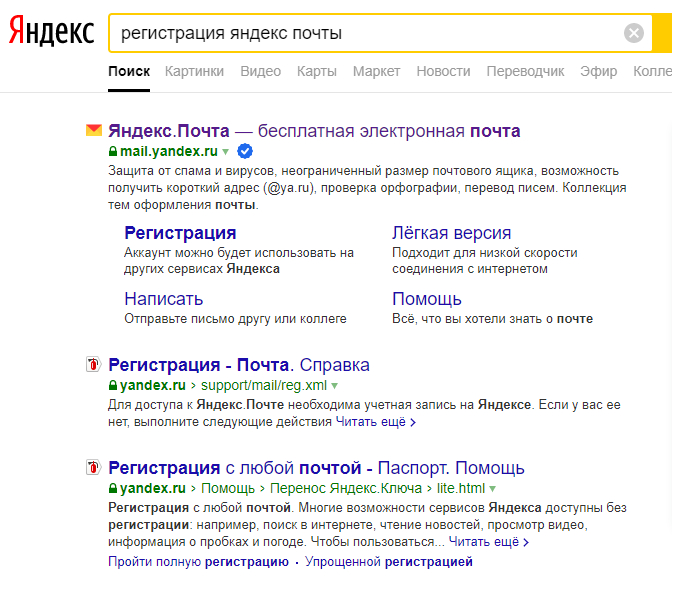This screenshot has width=675, height=591.
Task: Click the blue verified checkmark badge
Action: click(245, 151)
